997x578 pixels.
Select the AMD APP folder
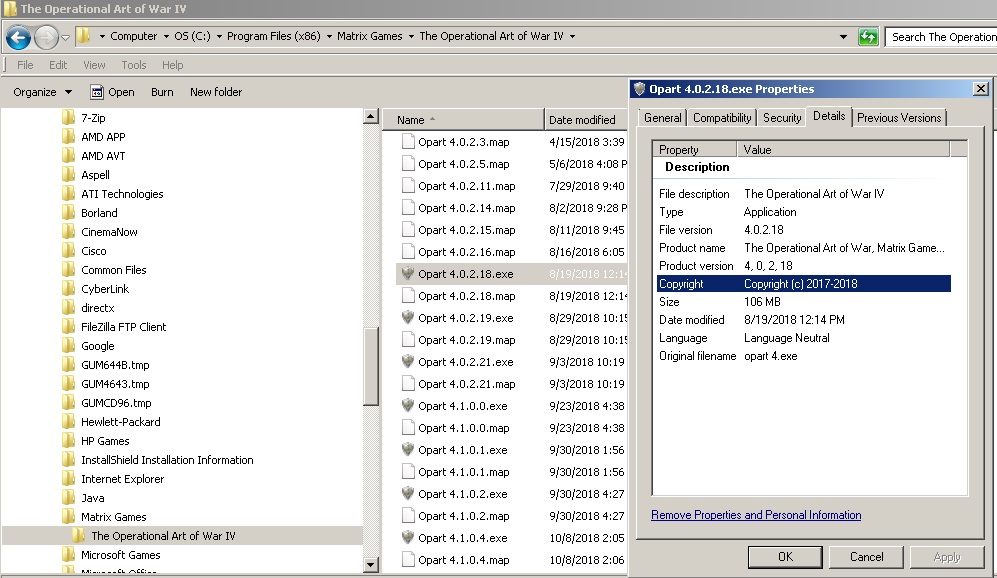(x=103, y=137)
